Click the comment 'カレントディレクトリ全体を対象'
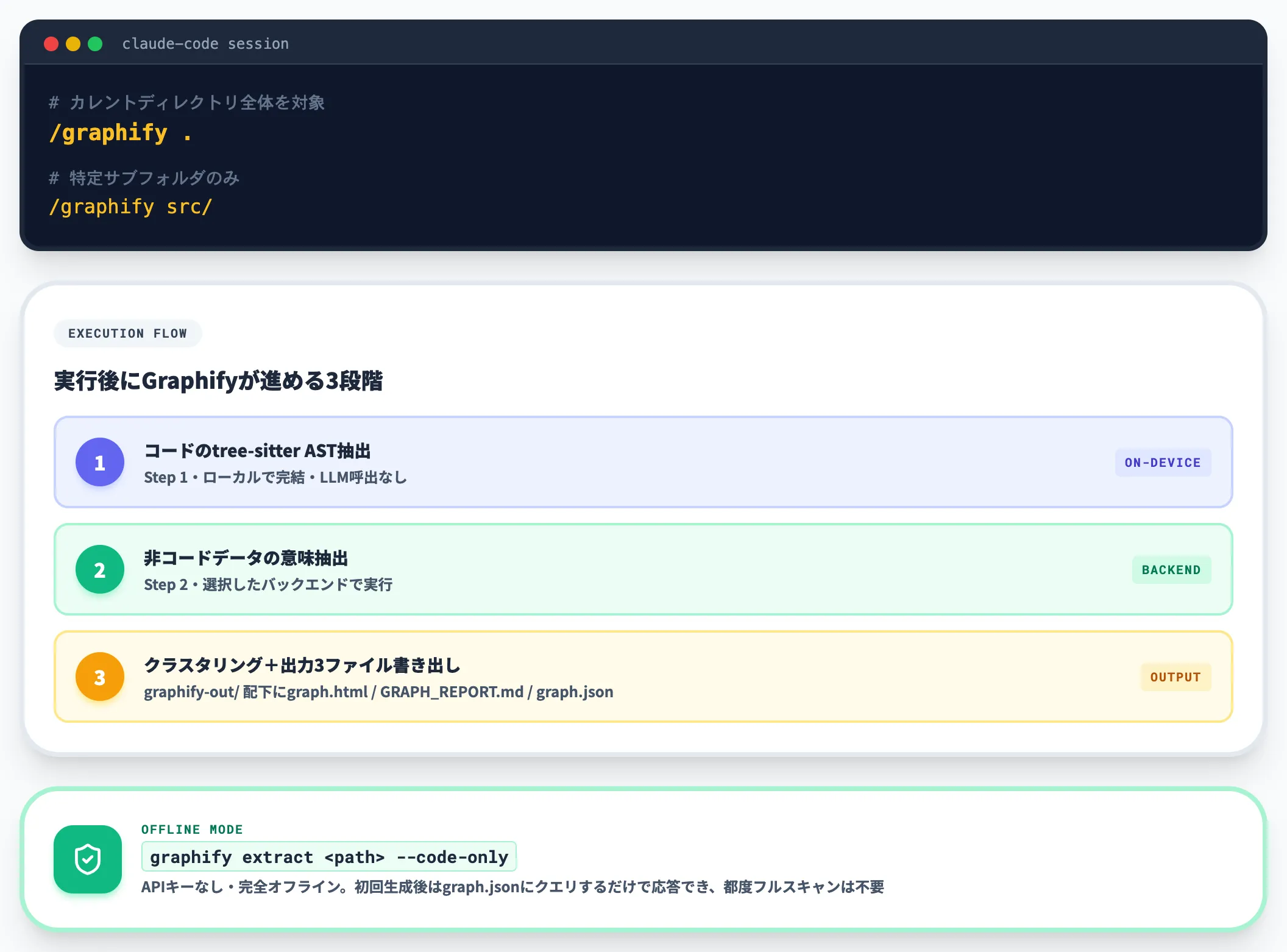Viewport: 1287px width, 952px height. click(x=186, y=102)
